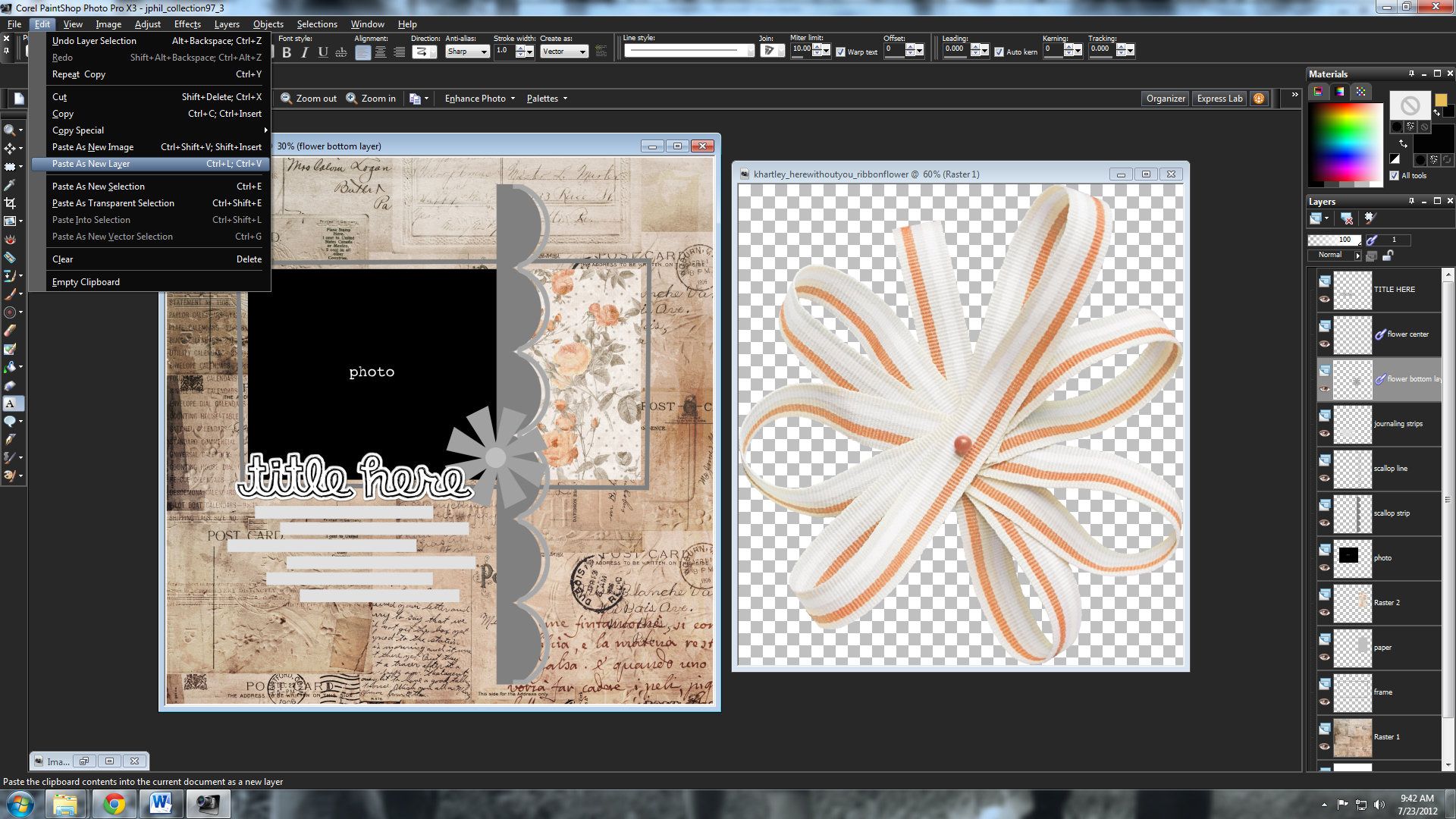Click the Delete Layer icon in Layers palette
Screen dimensions: 1456x819
pyautogui.click(x=1347, y=218)
